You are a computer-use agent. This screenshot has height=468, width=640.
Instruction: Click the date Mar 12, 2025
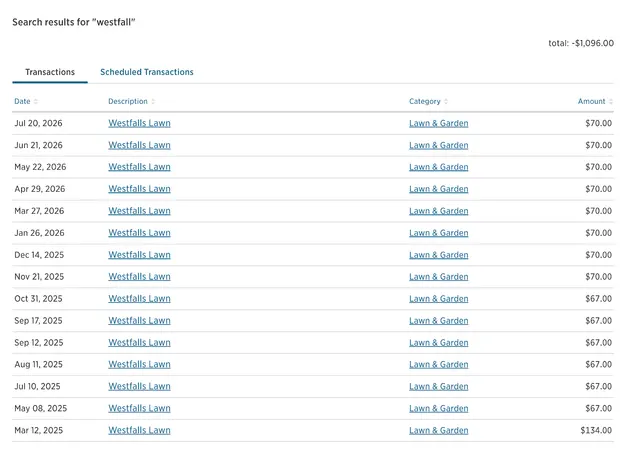click(x=39, y=430)
